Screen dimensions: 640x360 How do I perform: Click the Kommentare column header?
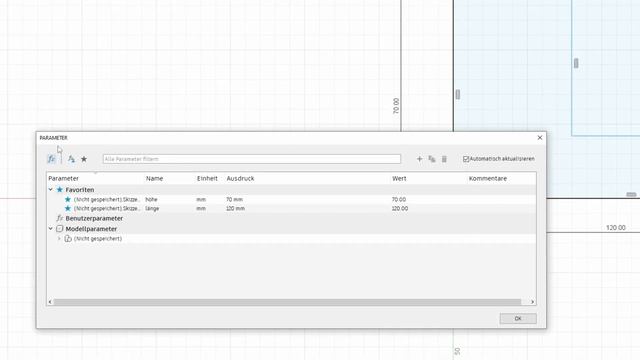[x=488, y=179]
